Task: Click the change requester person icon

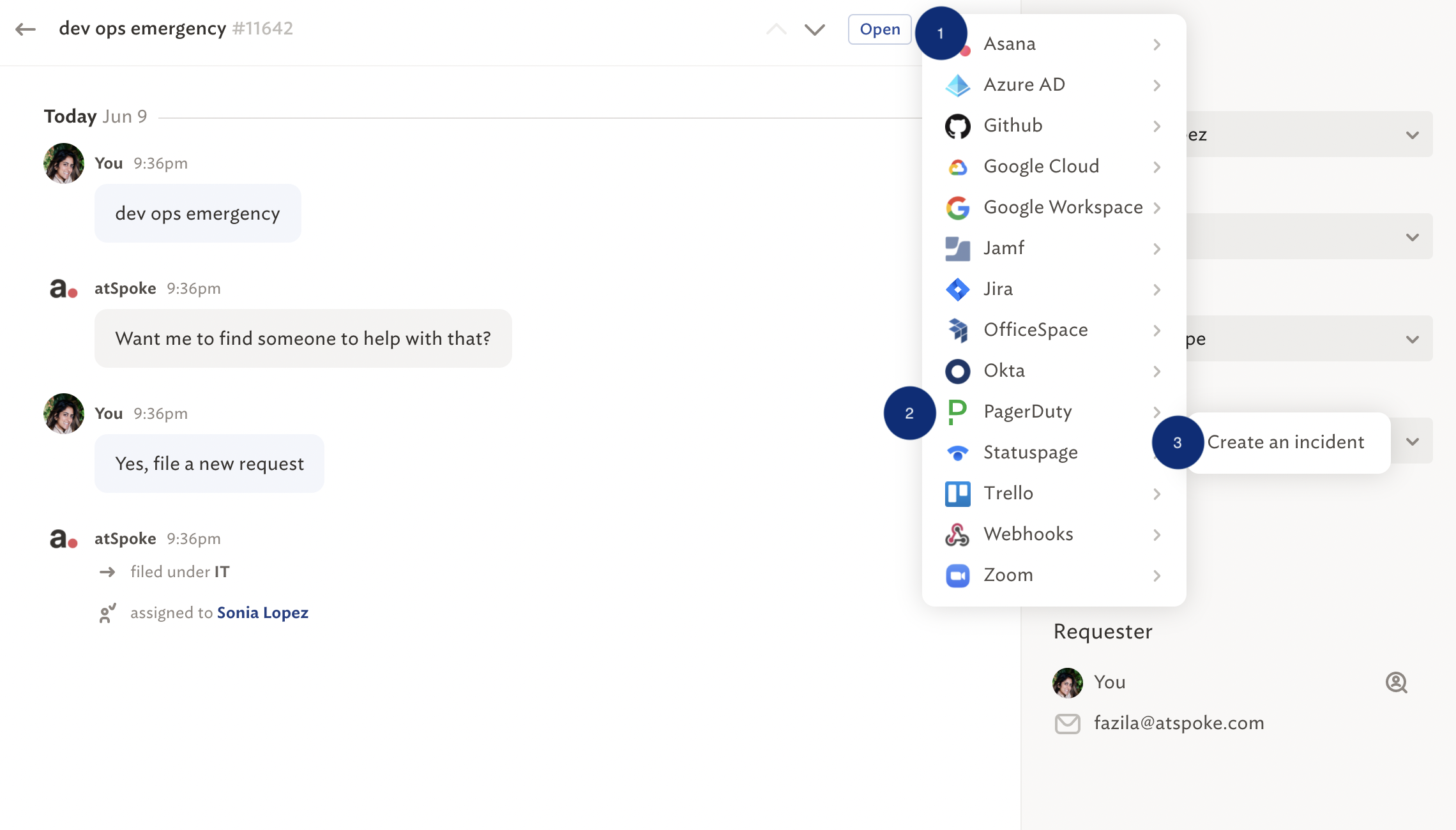Action: [x=1396, y=683]
